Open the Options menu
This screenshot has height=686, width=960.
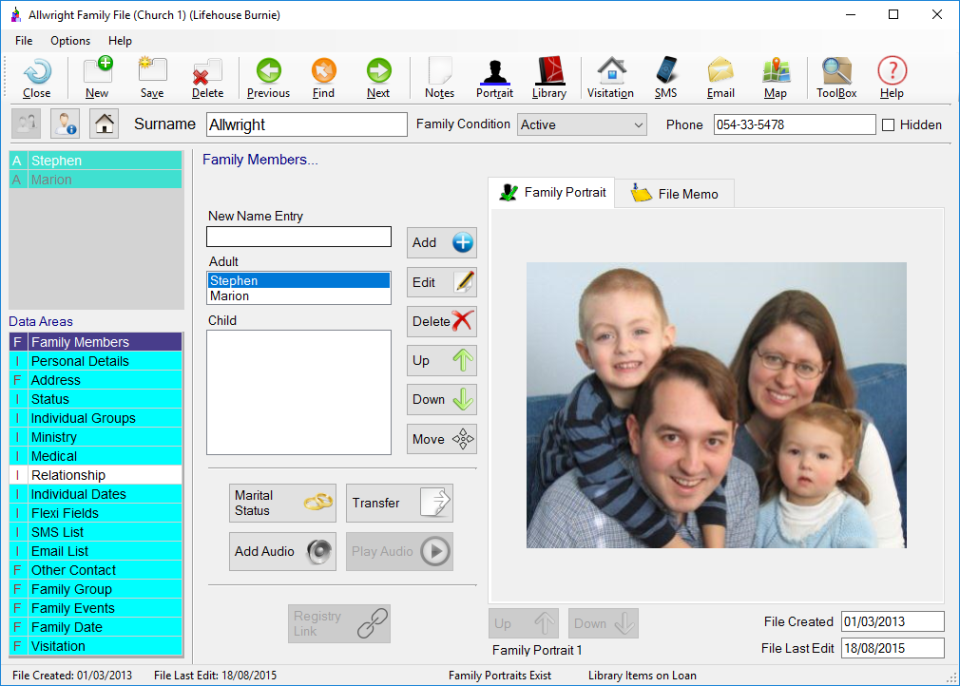(x=70, y=41)
